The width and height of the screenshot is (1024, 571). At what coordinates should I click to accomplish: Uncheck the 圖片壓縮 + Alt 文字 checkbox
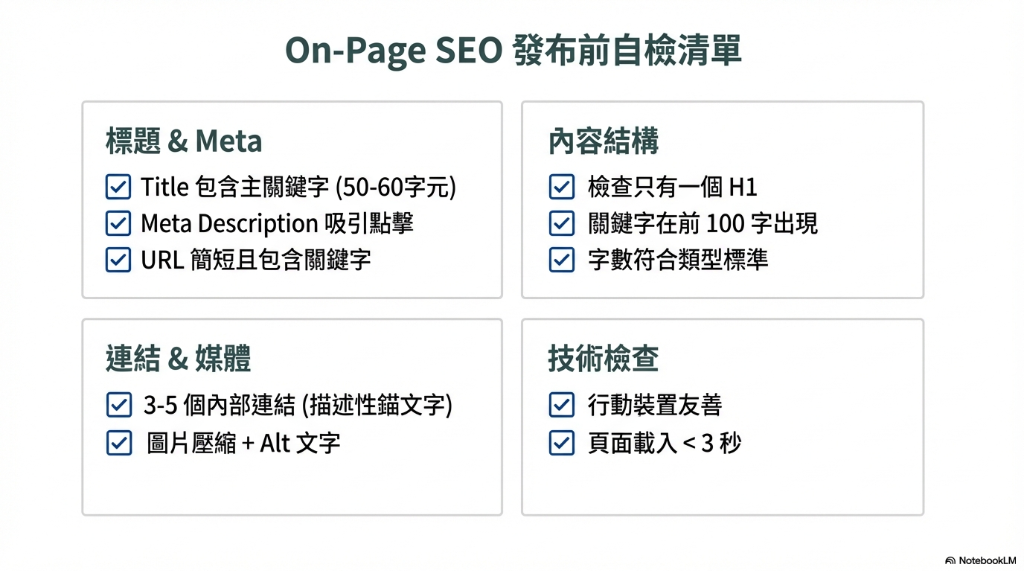(x=118, y=442)
